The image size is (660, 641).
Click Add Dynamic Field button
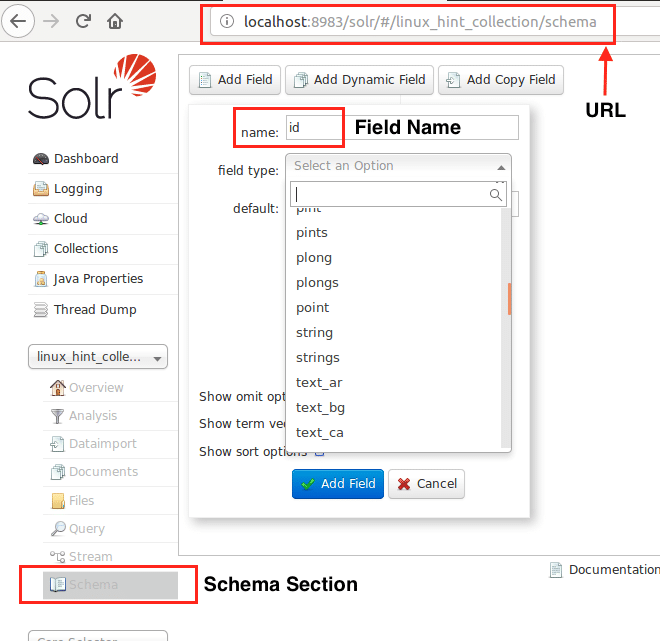pyautogui.click(x=359, y=80)
